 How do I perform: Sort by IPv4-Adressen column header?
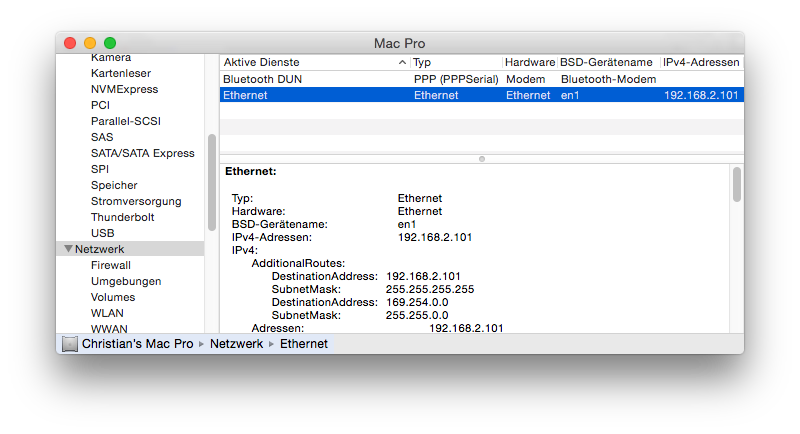click(701, 62)
